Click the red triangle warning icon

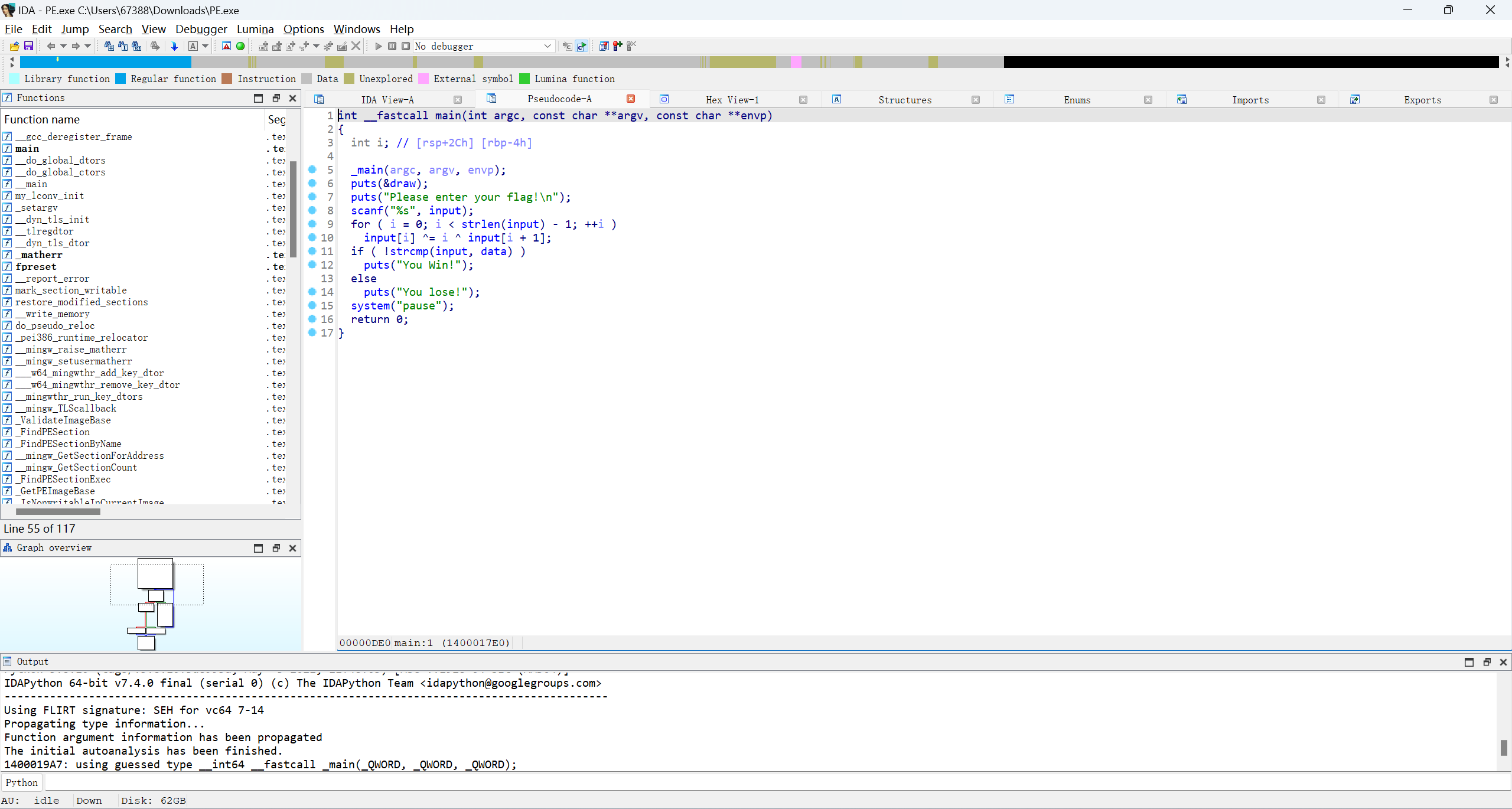tap(226, 46)
